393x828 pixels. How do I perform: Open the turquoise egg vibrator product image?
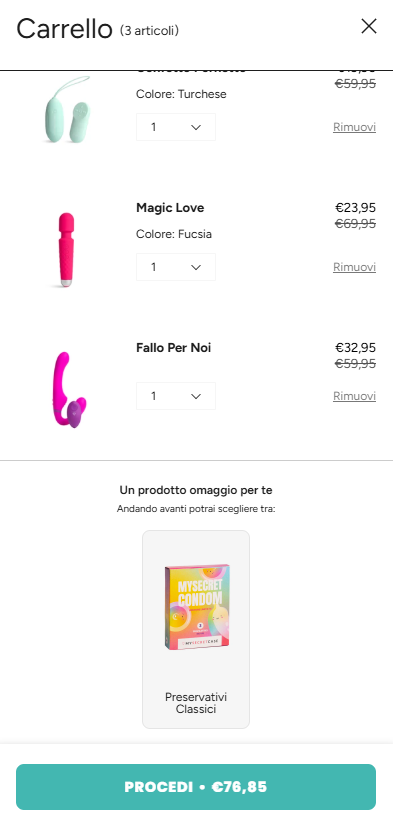coord(66,109)
